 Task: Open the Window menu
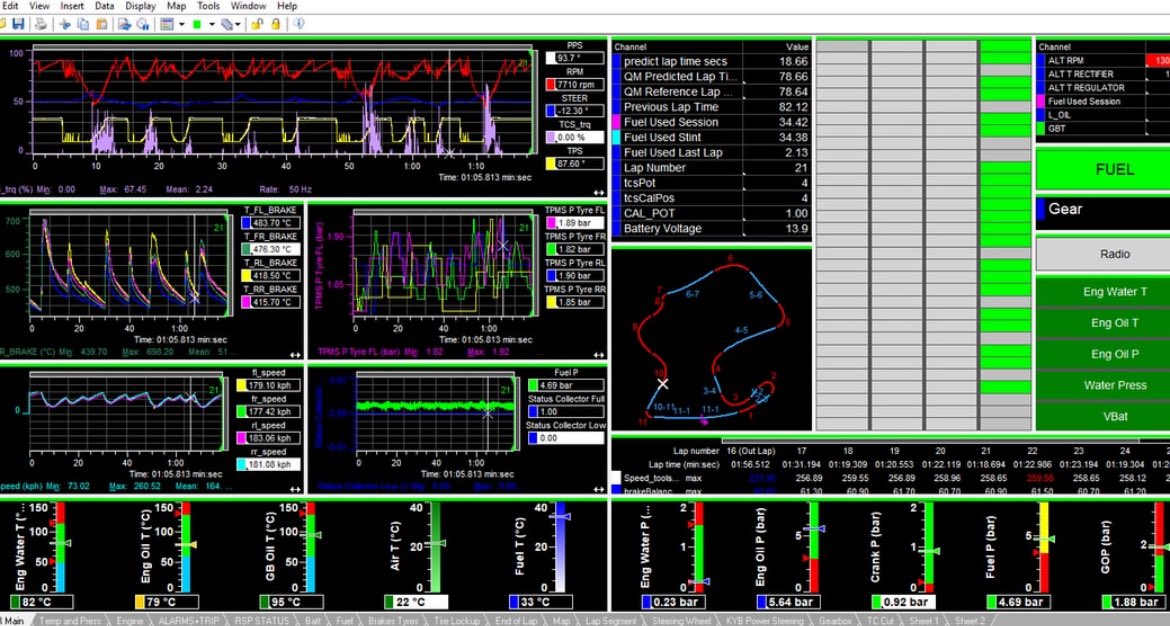tap(248, 6)
